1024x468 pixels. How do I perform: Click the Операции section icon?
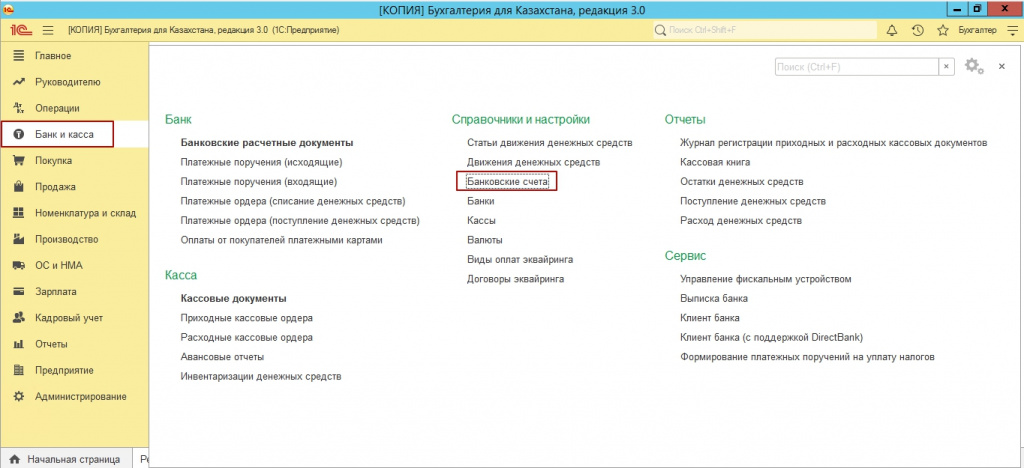19,108
